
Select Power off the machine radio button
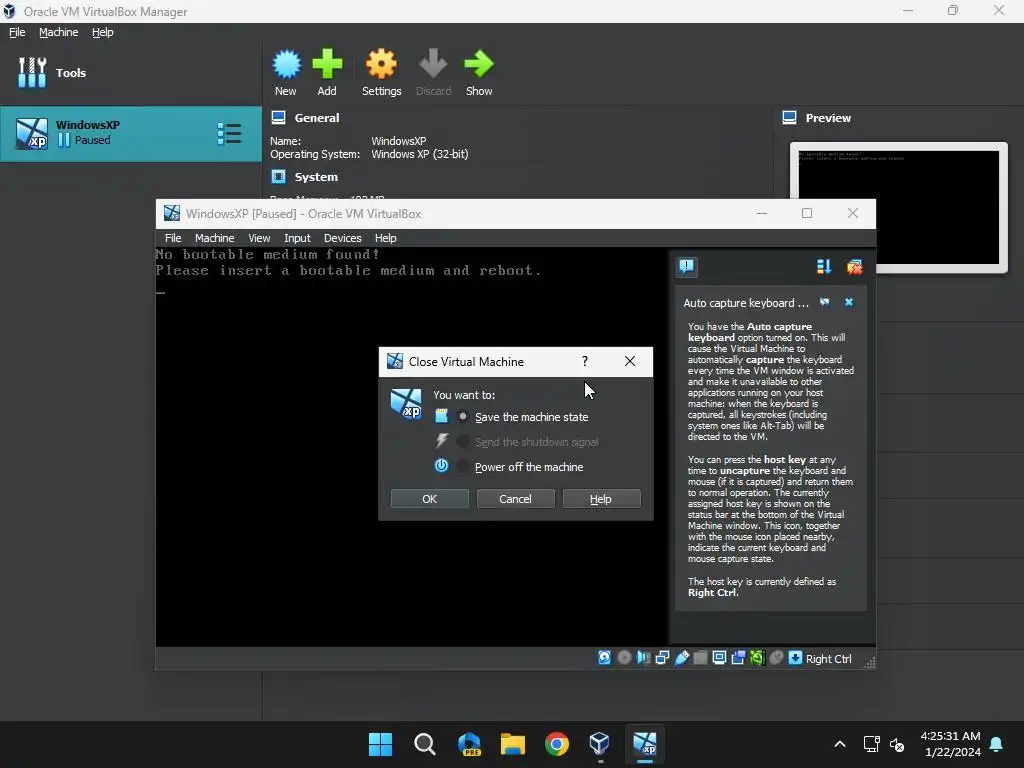point(463,466)
